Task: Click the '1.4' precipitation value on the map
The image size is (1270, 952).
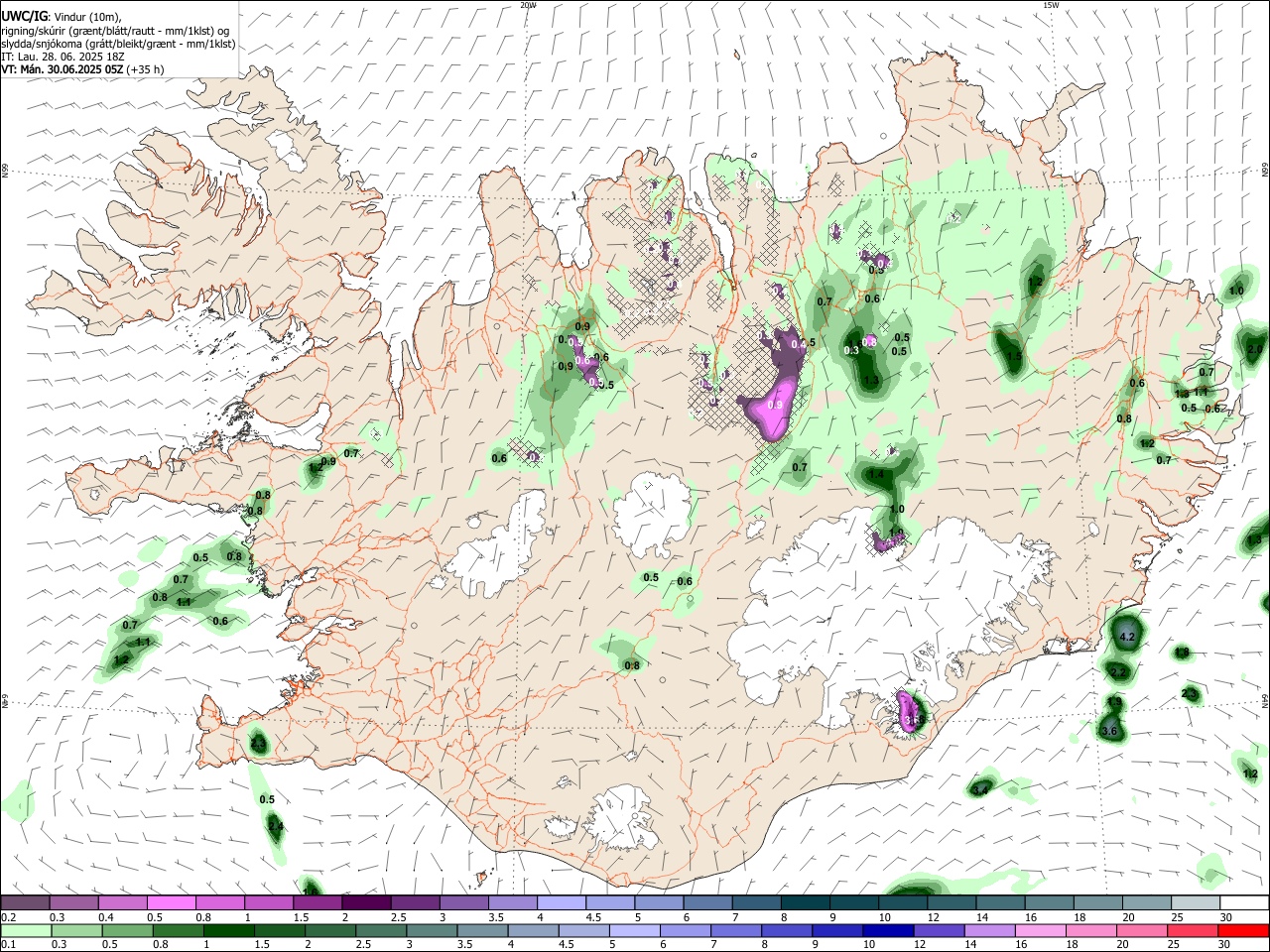Action: tap(876, 475)
